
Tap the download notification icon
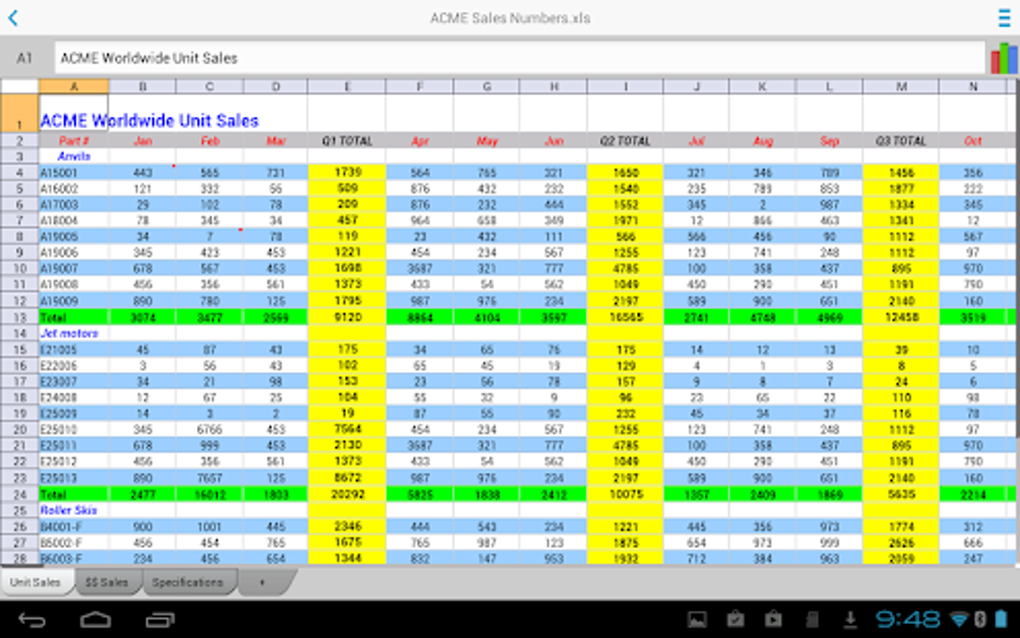[850, 620]
